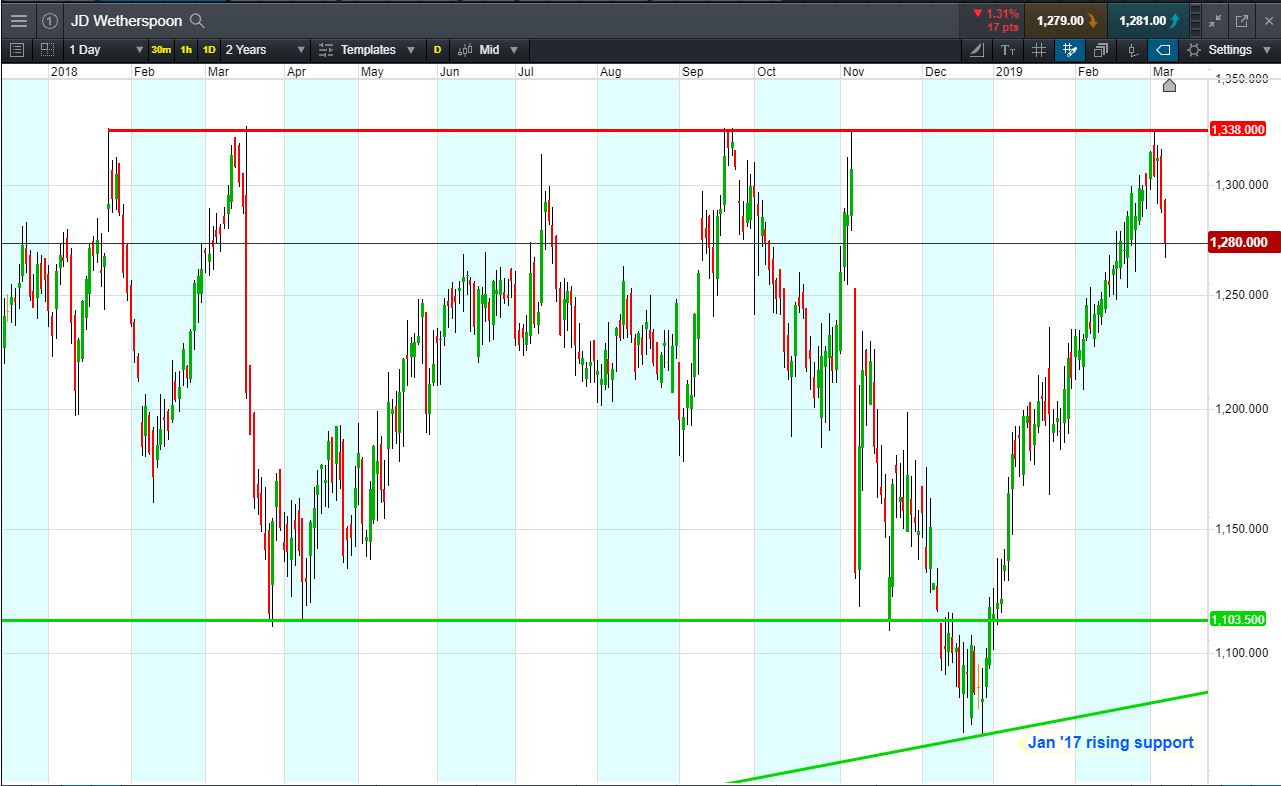The width and height of the screenshot is (1281, 786).
Task: Click the grey arrow marker below Mar
Action: click(1169, 85)
